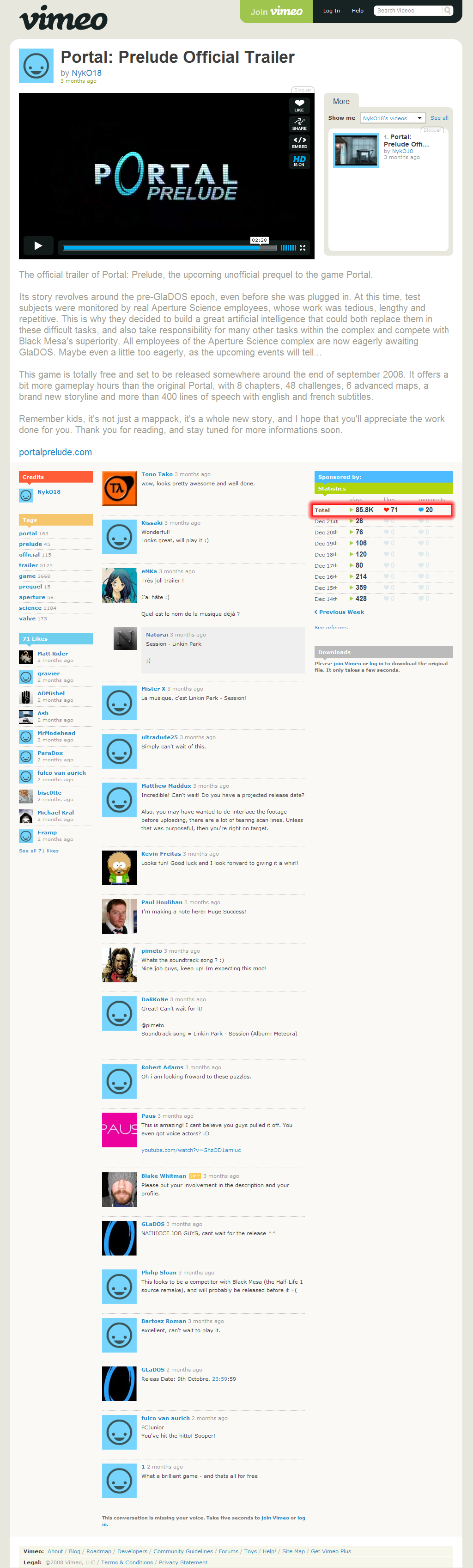Open Kissaki's smiley avatar
Screen dimensions: 473x1568
(119, 537)
